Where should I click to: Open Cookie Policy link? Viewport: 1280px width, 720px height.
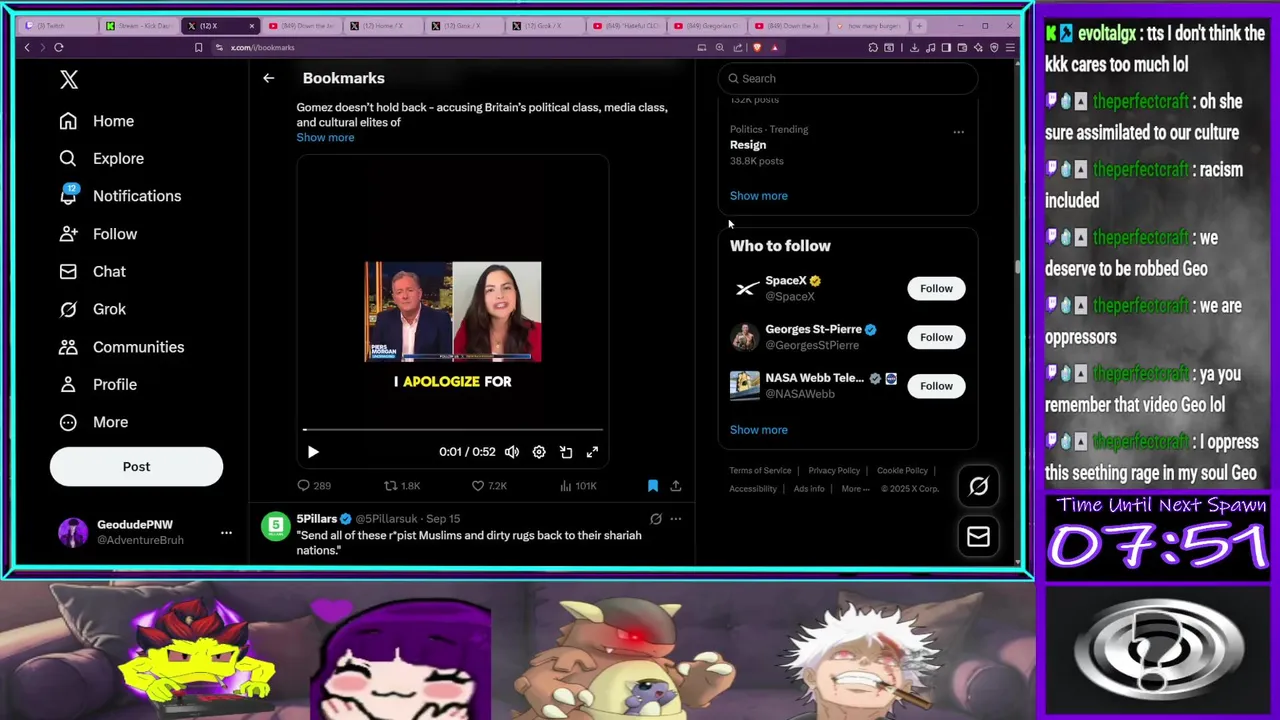click(902, 471)
